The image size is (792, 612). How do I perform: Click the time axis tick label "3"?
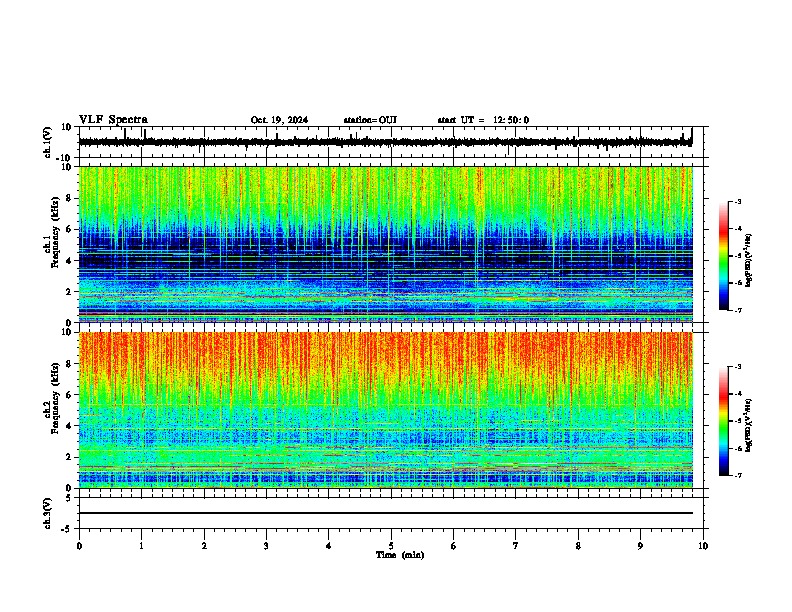266,546
